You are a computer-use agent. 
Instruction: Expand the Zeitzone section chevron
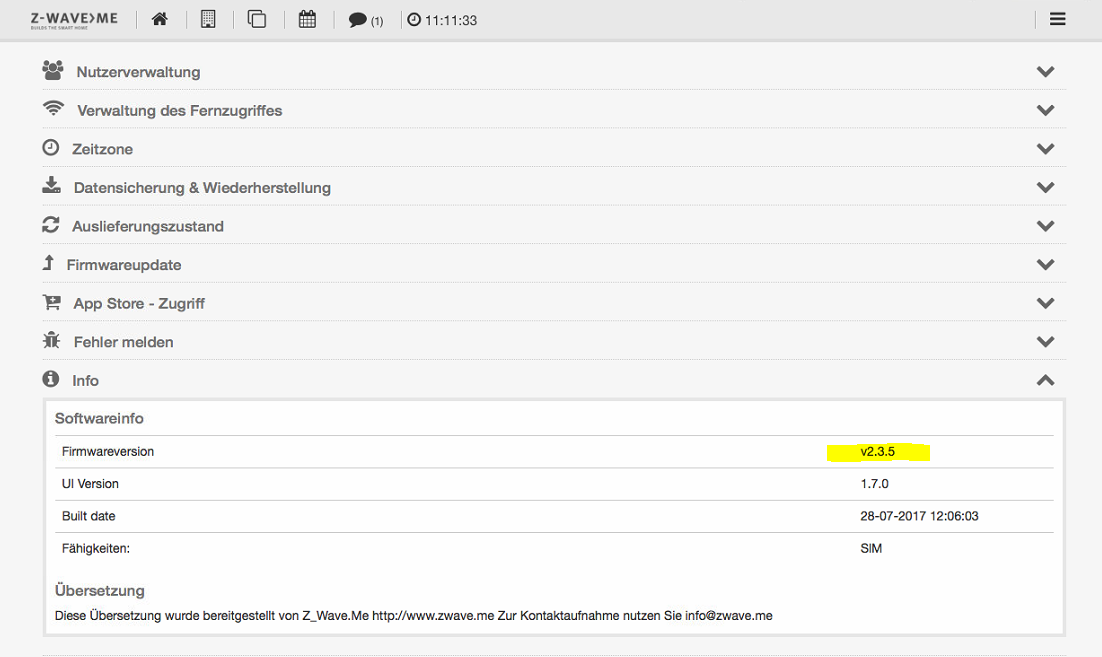coord(1045,149)
